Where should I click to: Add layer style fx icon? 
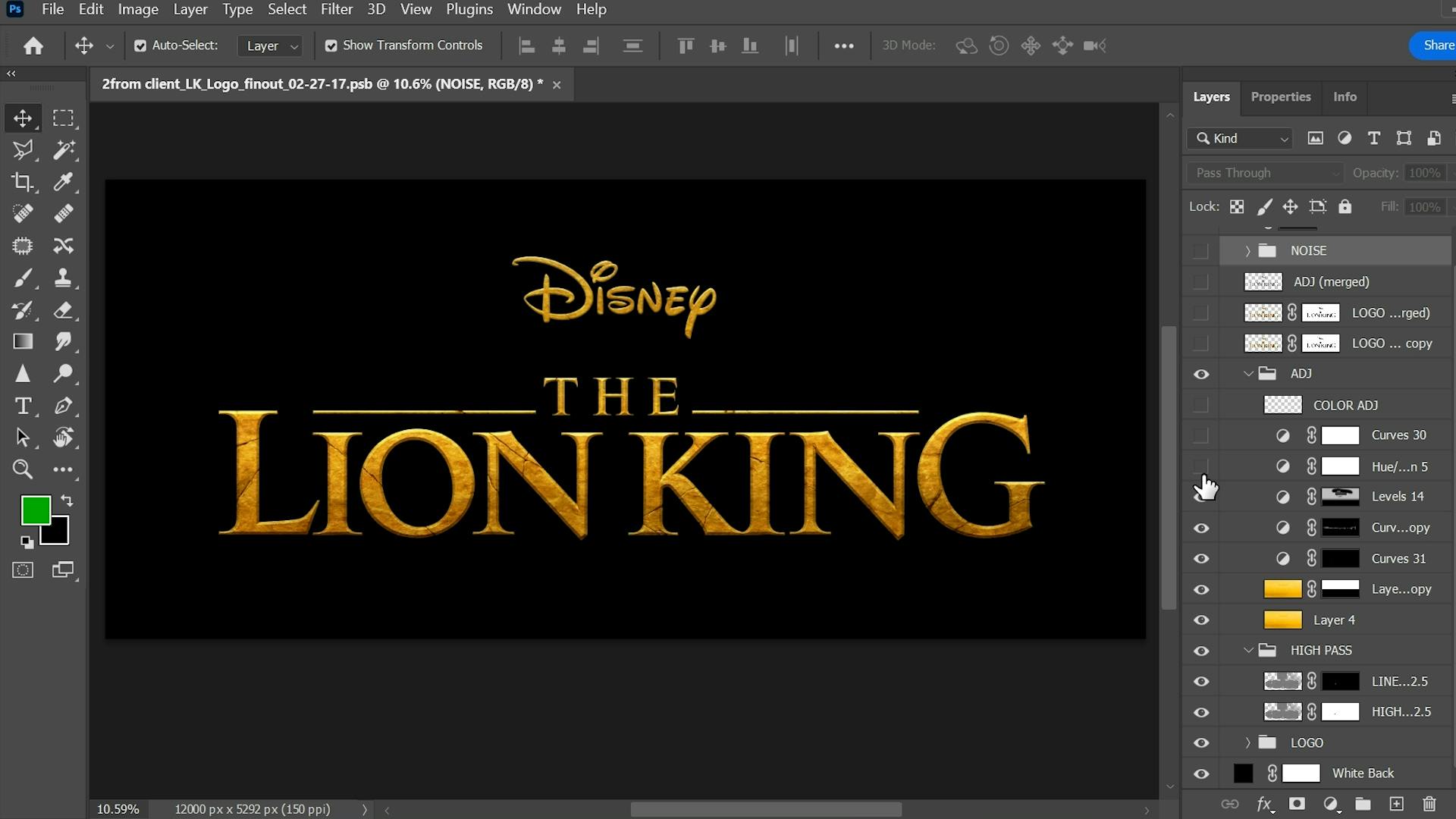(x=1264, y=804)
